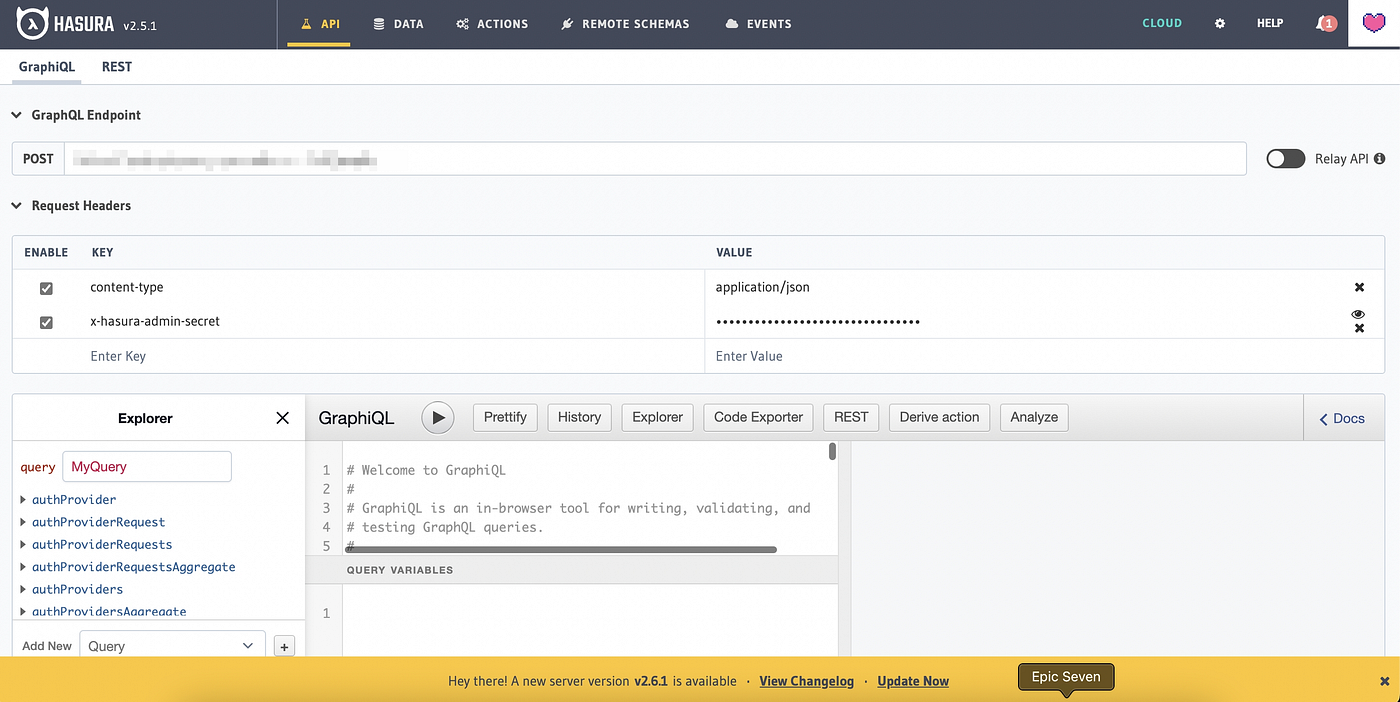Image resolution: width=1400 pixels, height=702 pixels.
Task: Expand the authProvider tree node
Action: tap(23, 499)
